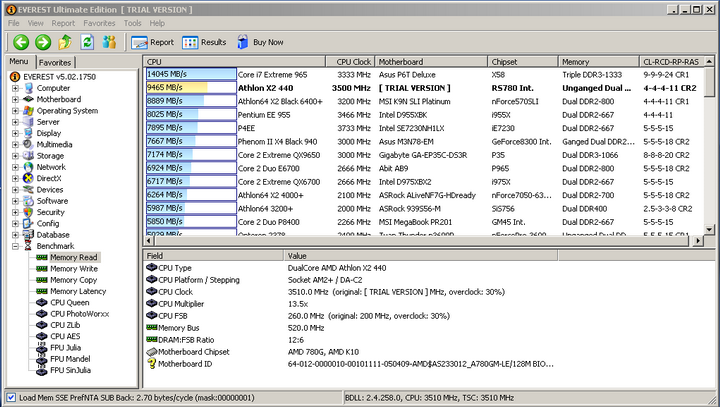Click the Benchmark hourglass icon
The height and width of the screenshot is (407, 720).
click(x=28, y=246)
